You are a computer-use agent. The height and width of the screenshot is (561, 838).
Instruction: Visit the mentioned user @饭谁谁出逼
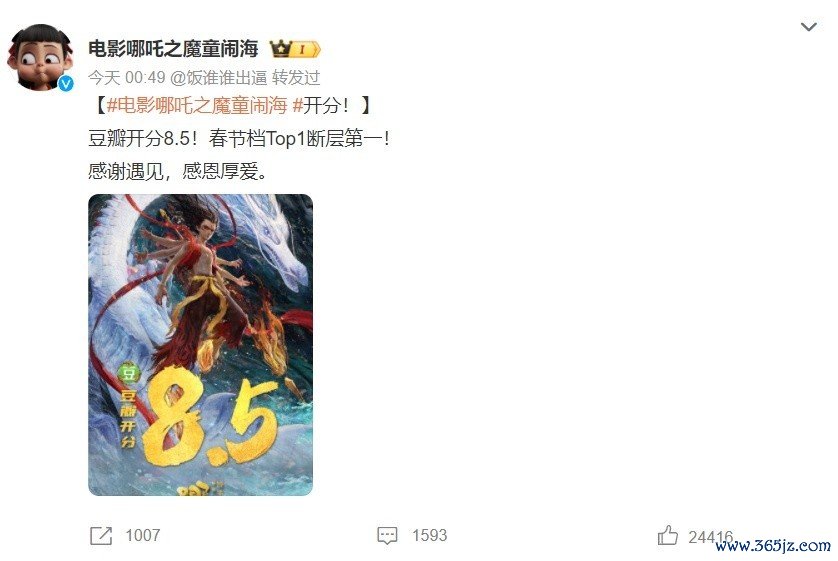[x=219, y=78]
